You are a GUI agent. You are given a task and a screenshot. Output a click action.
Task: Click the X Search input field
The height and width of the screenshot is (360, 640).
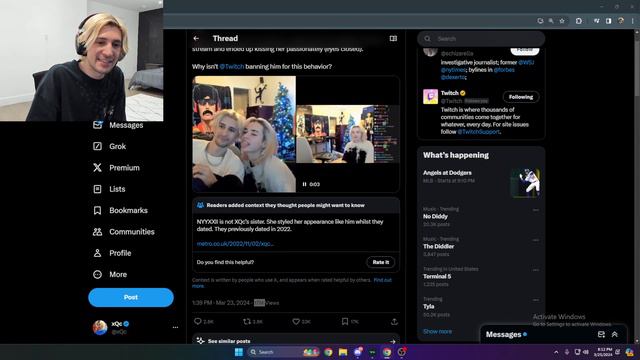481,39
